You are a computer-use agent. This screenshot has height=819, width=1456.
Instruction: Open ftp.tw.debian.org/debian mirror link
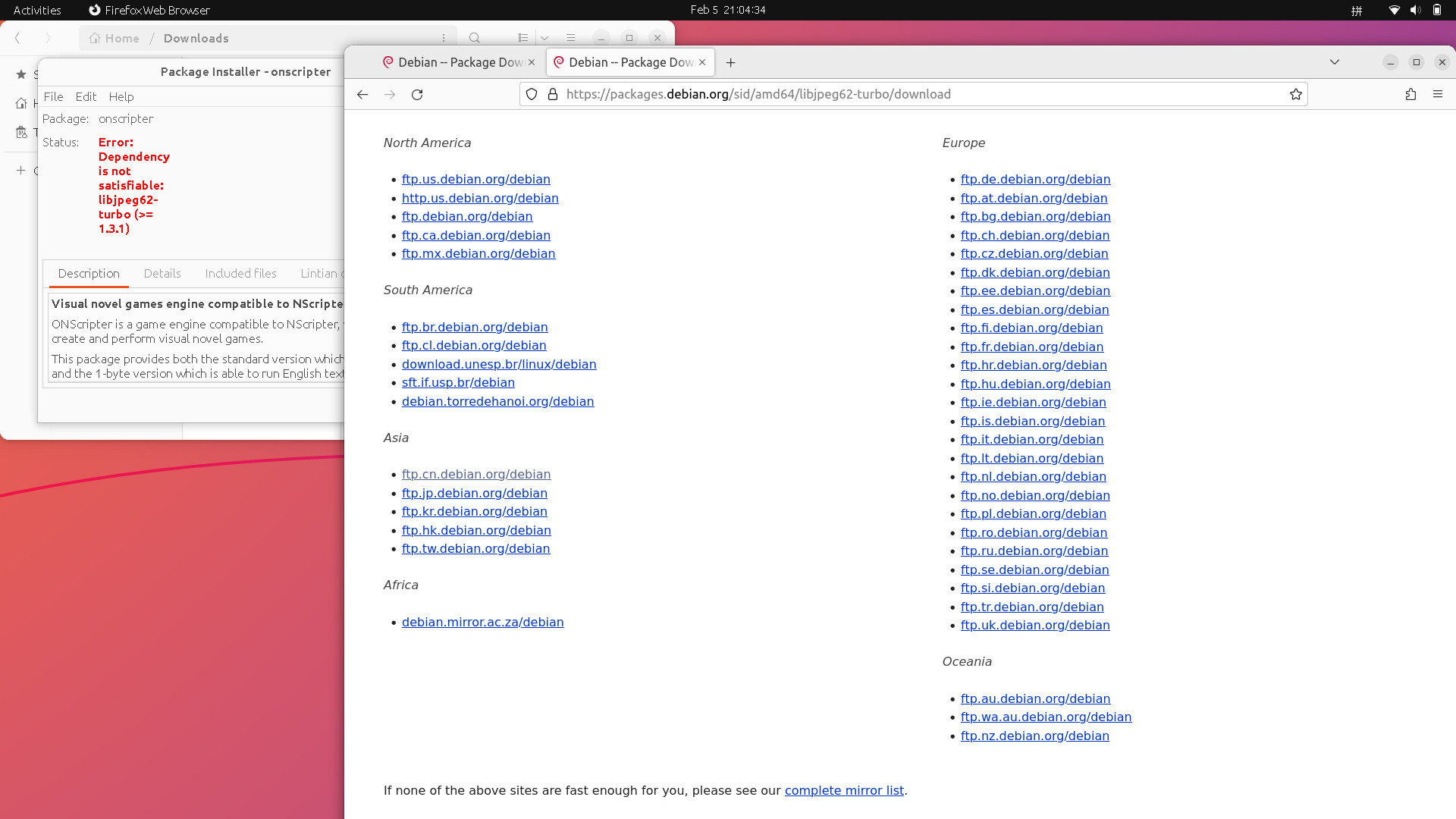[476, 548]
